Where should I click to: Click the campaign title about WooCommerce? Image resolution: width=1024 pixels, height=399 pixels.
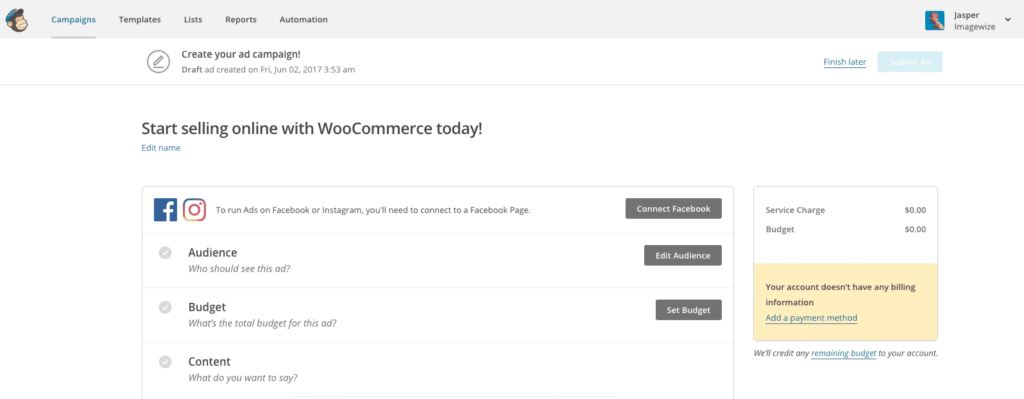(x=312, y=128)
